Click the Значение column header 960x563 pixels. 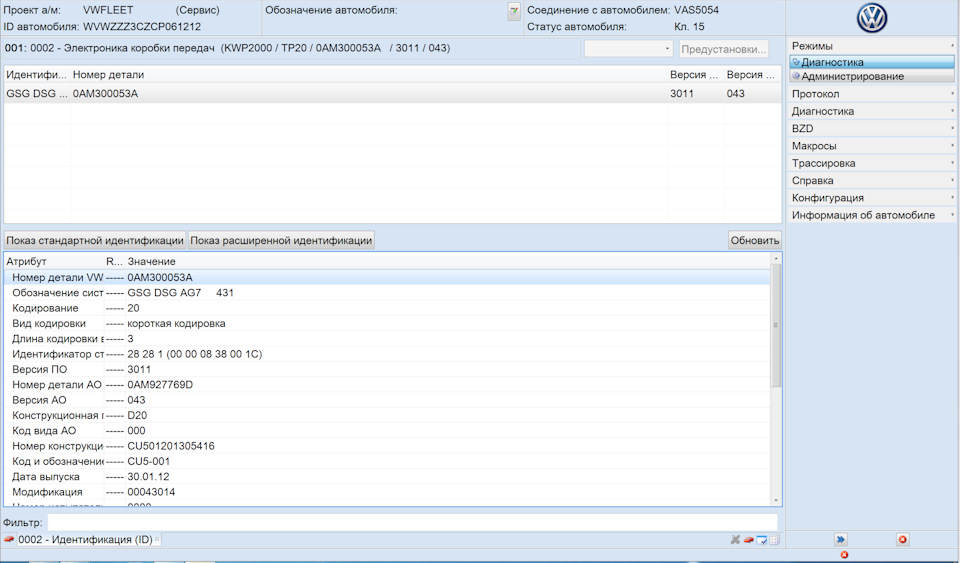(447, 261)
